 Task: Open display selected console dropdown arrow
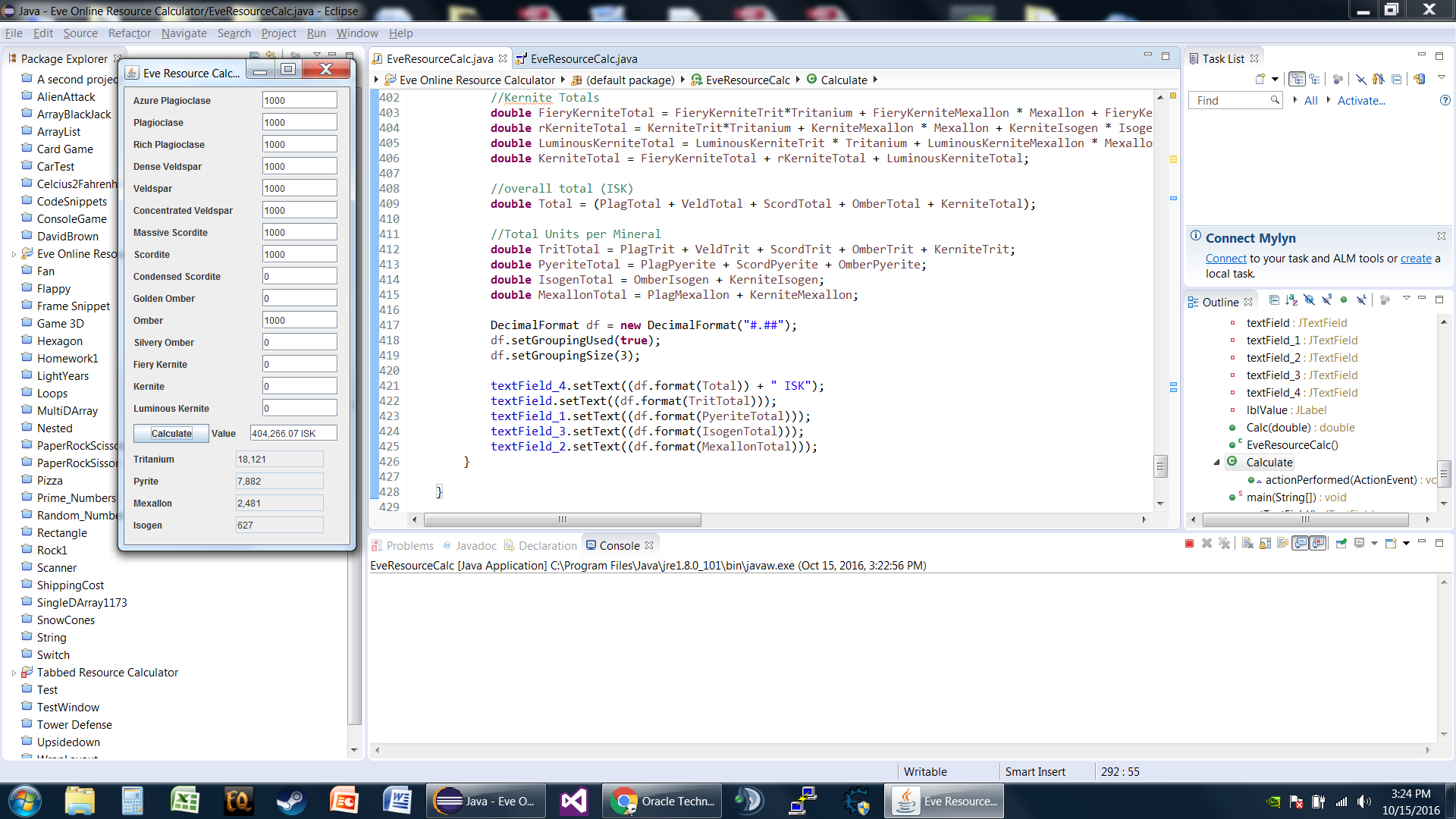click(1373, 544)
